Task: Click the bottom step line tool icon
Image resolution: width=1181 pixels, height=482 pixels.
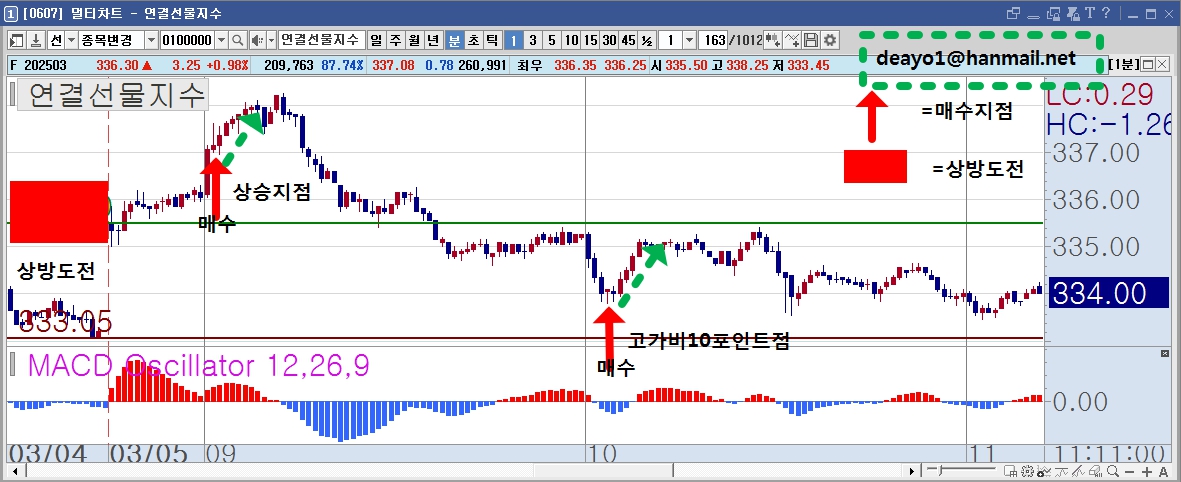Action: point(1061,471)
